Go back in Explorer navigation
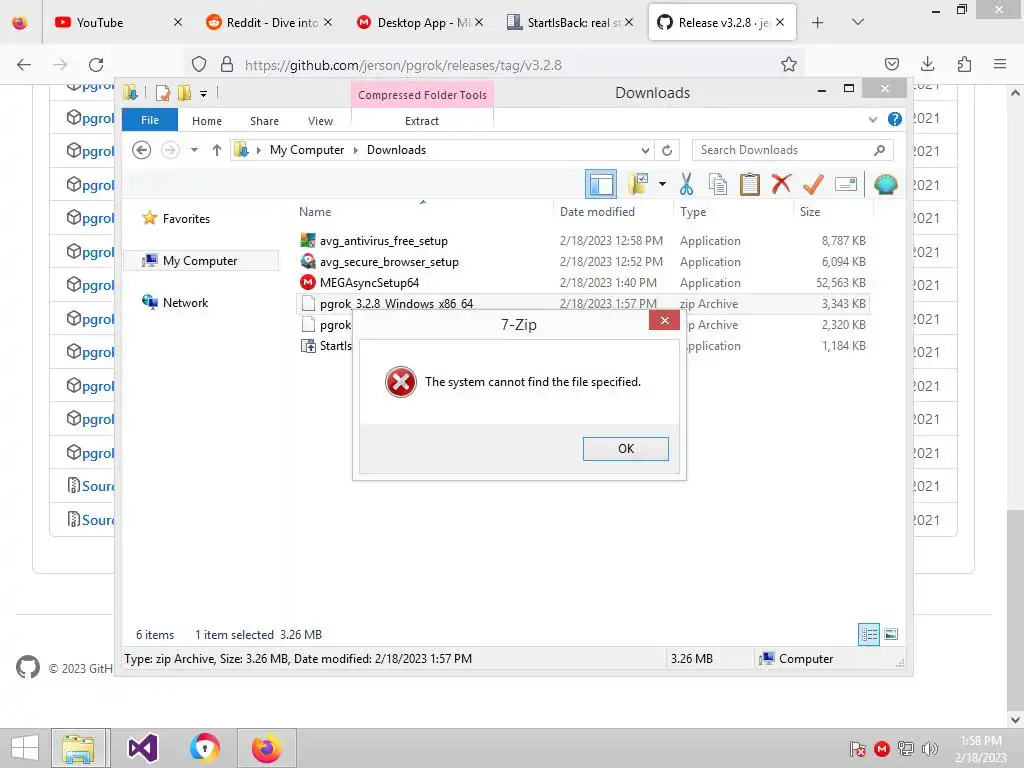 point(142,150)
